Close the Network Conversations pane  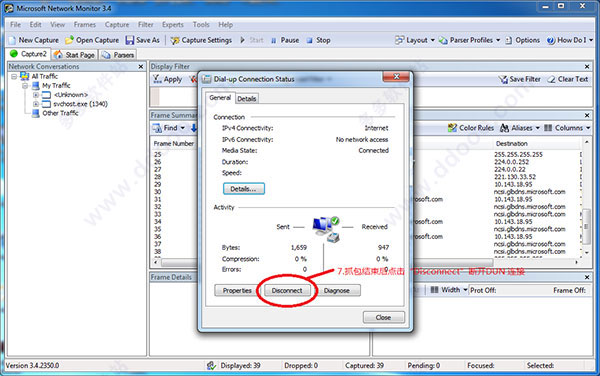point(141,67)
